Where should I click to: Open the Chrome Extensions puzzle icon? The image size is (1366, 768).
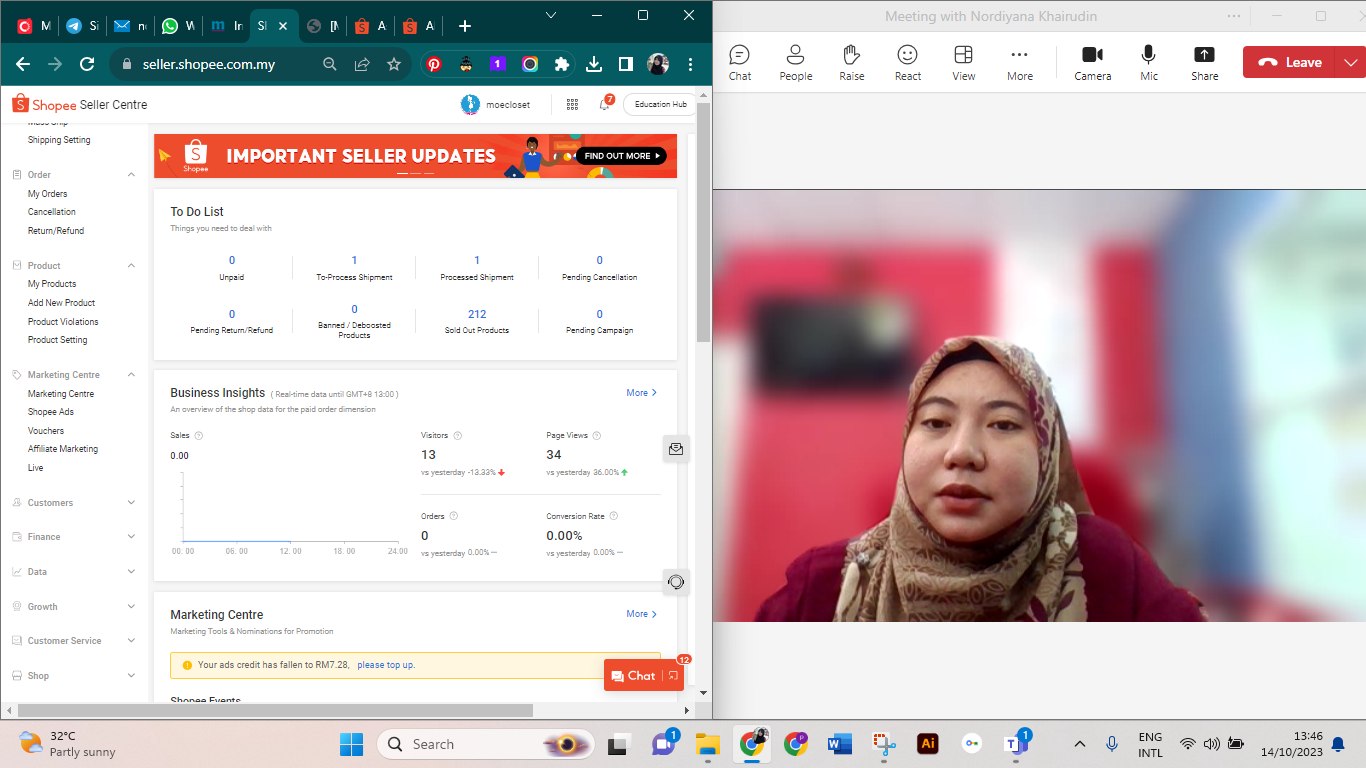tap(562, 64)
